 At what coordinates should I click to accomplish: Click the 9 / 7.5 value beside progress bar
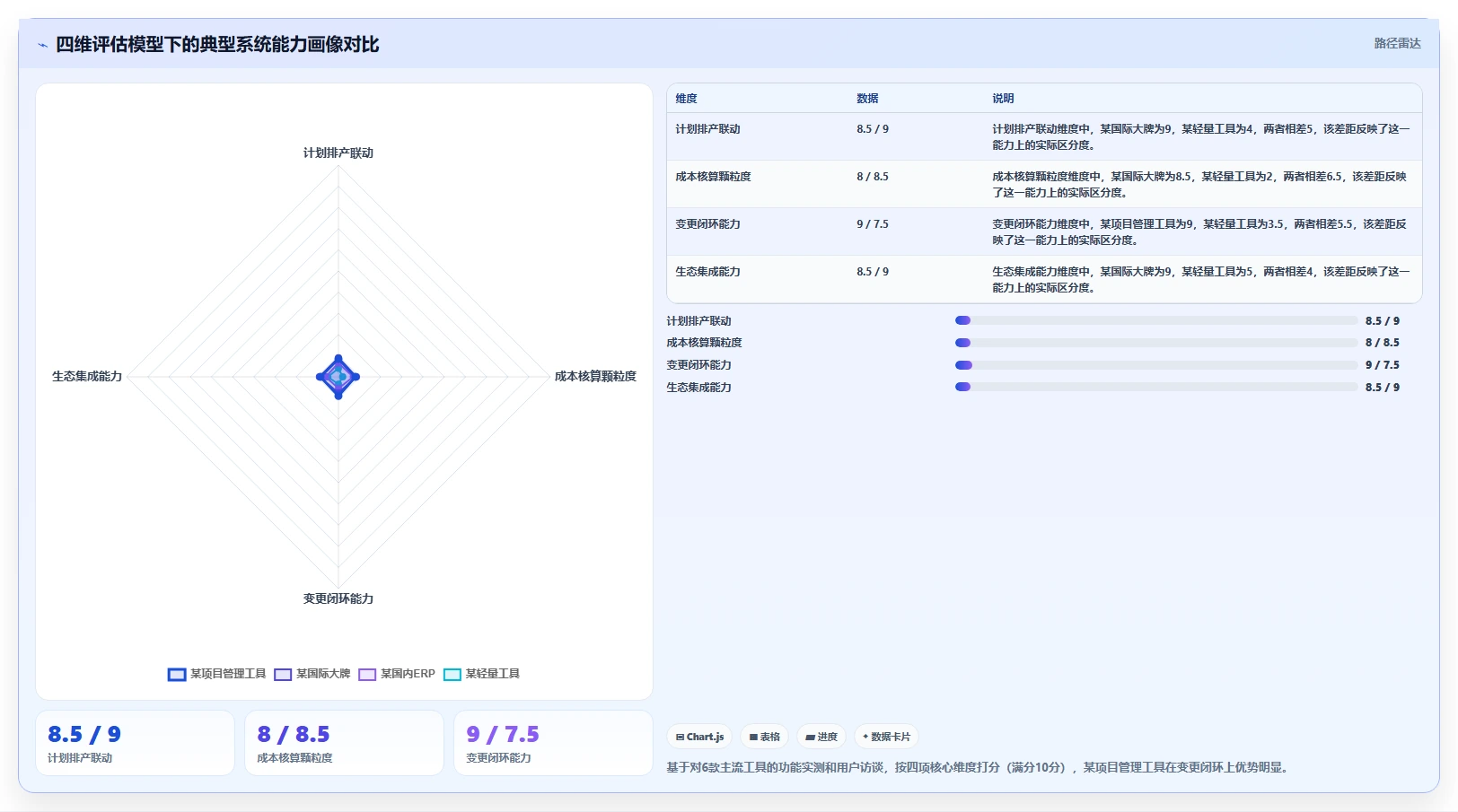(1383, 365)
